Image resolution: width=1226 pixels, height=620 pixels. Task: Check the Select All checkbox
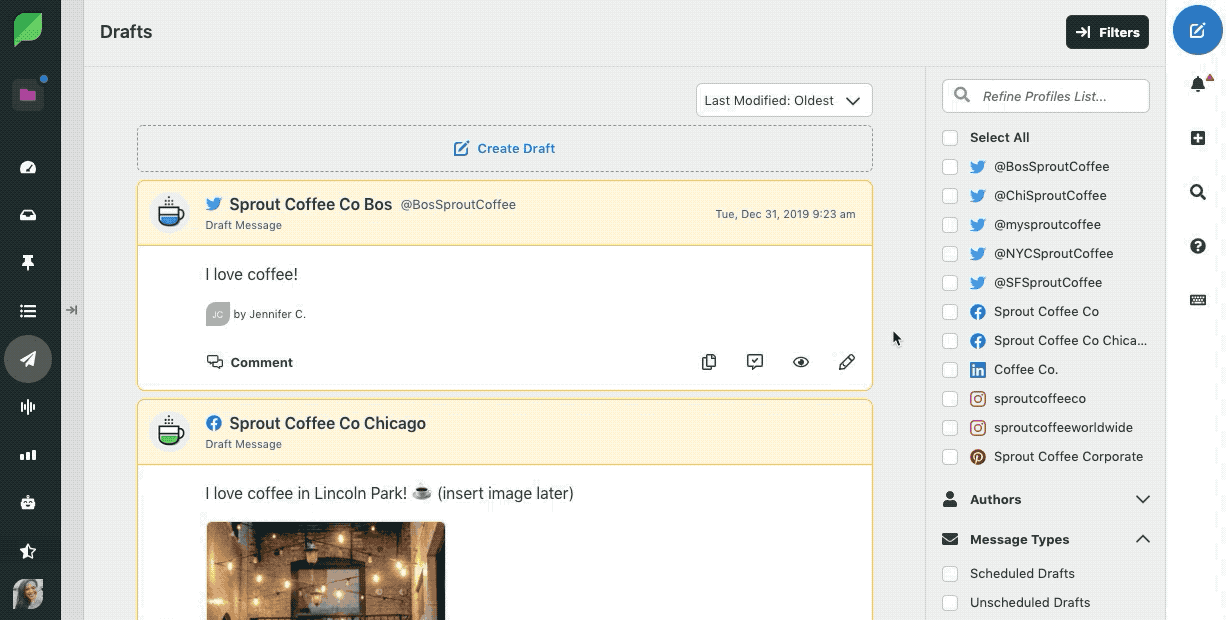[x=950, y=138]
